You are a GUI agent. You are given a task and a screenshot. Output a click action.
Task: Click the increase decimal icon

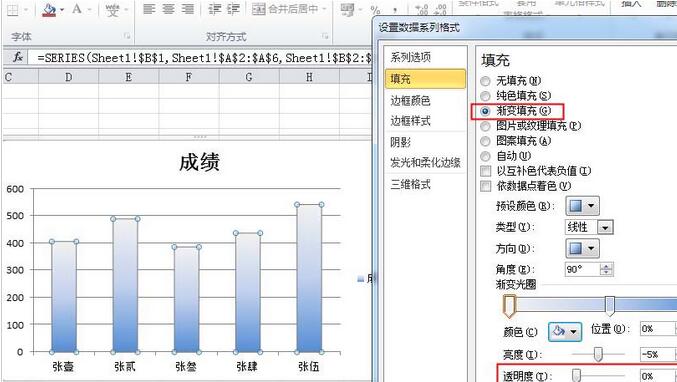[x=421, y=9]
